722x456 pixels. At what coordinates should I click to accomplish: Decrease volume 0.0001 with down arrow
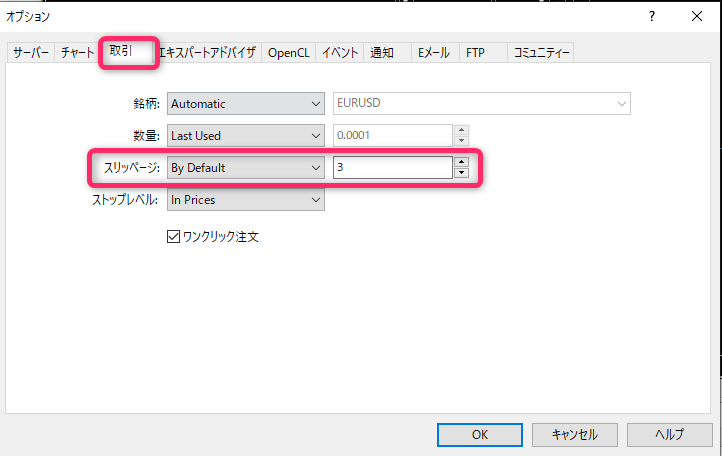click(x=461, y=141)
